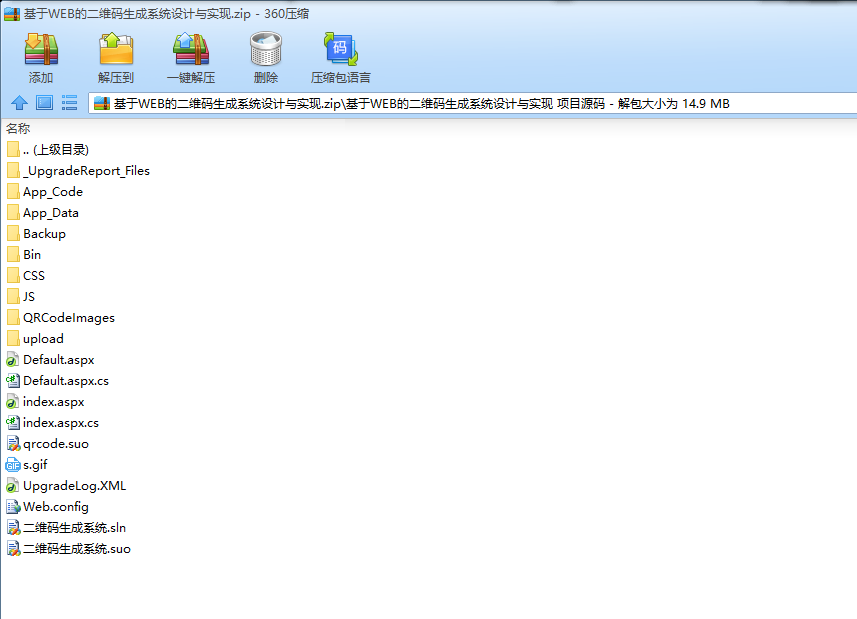Image resolution: width=857 pixels, height=619 pixels.
Task: Select the upload folder icon
Action: [14, 339]
